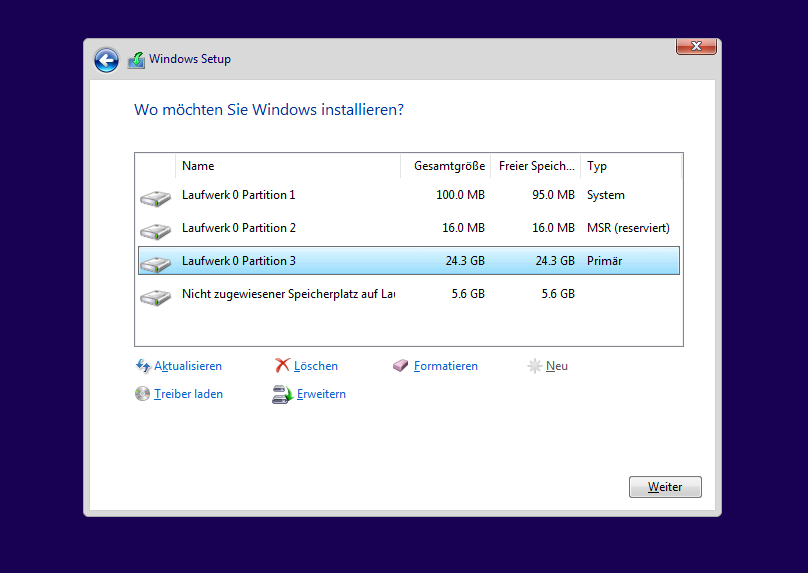
Task: Delete the partition with Löschen link
Action: [x=316, y=366]
